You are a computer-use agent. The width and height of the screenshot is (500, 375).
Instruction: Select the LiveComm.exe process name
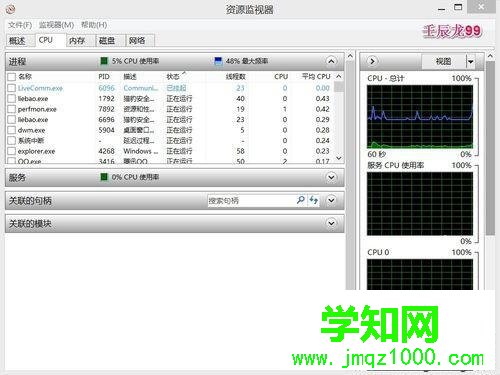[40, 88]
